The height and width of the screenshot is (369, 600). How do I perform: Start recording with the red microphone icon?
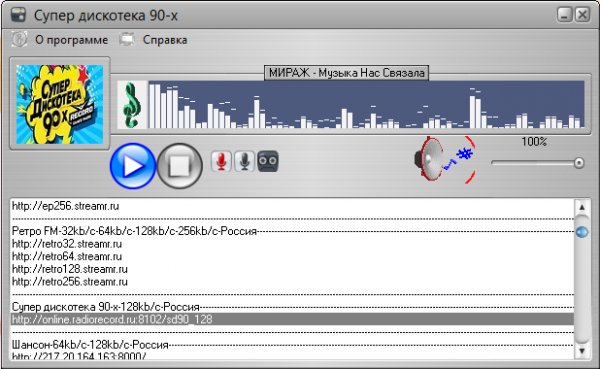[x=221, y=161]
